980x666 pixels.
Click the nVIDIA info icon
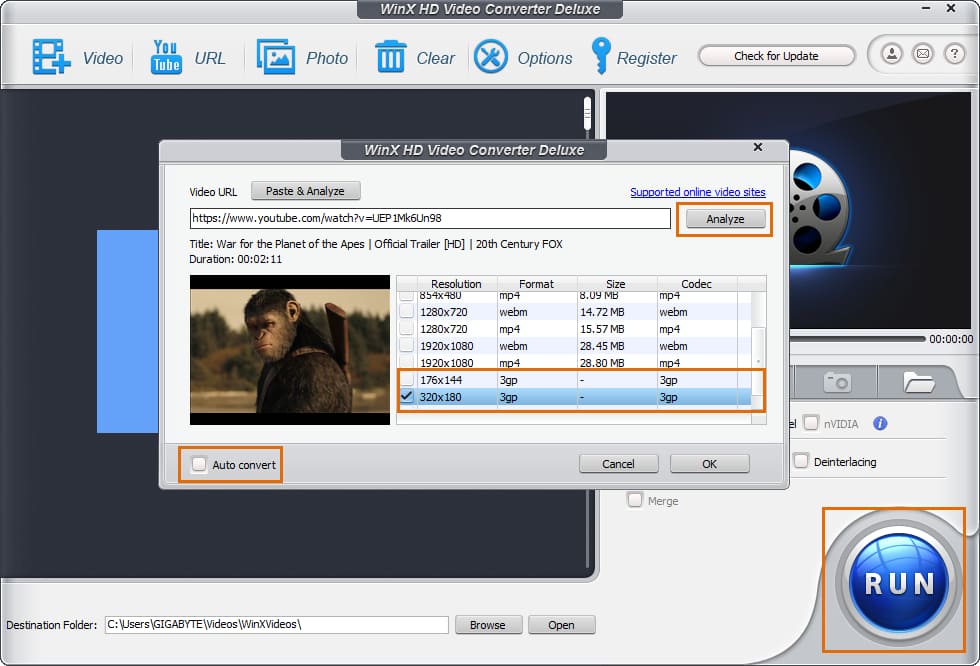tap(880, 424)
